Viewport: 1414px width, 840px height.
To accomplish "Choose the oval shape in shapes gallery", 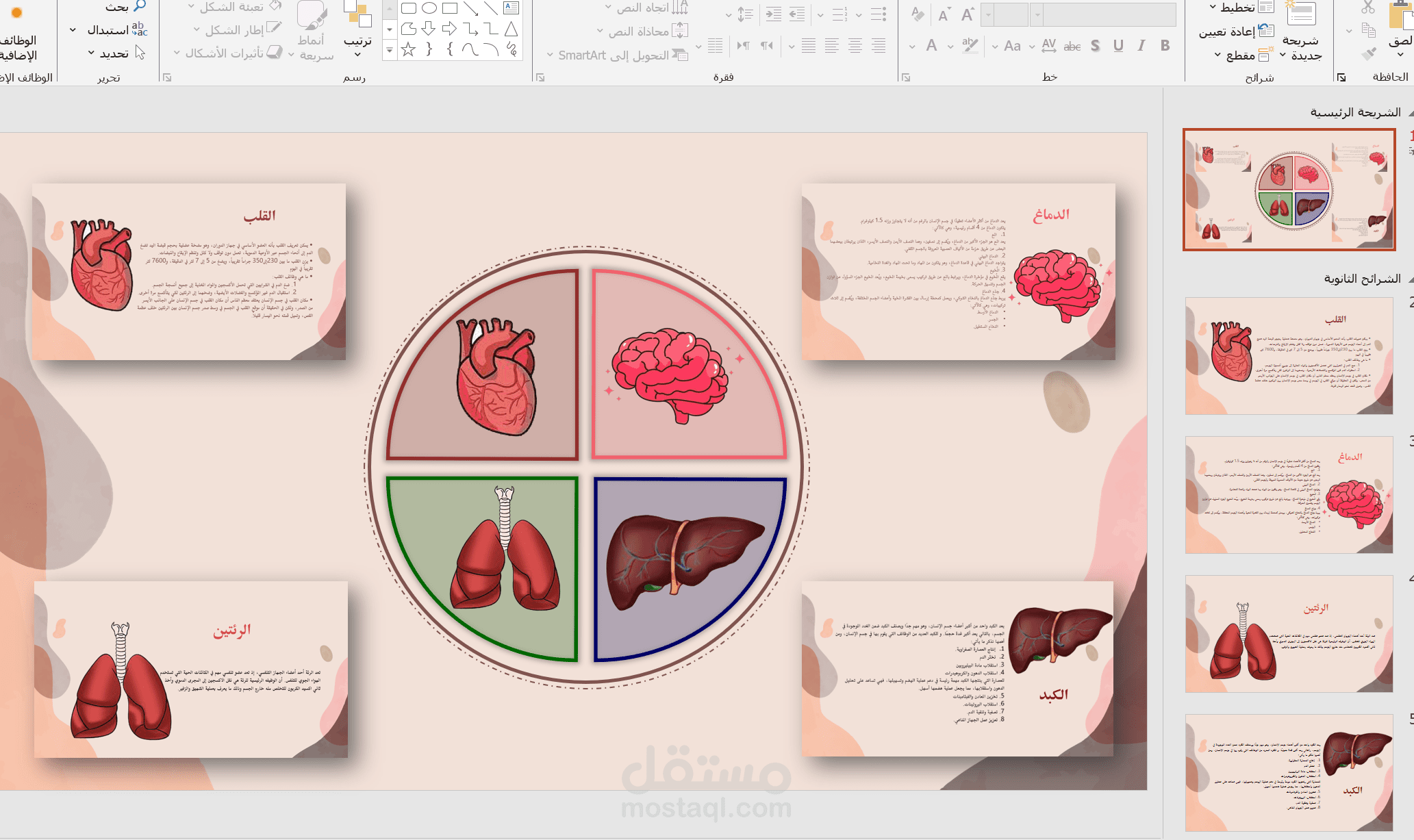I will tap(429, 8).
